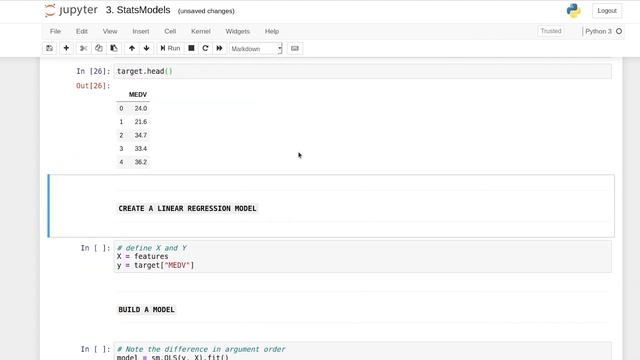This screenshot has height=360, width=640.
Task: Click the value 34.7 in output table
Action: tap(141, 136)
